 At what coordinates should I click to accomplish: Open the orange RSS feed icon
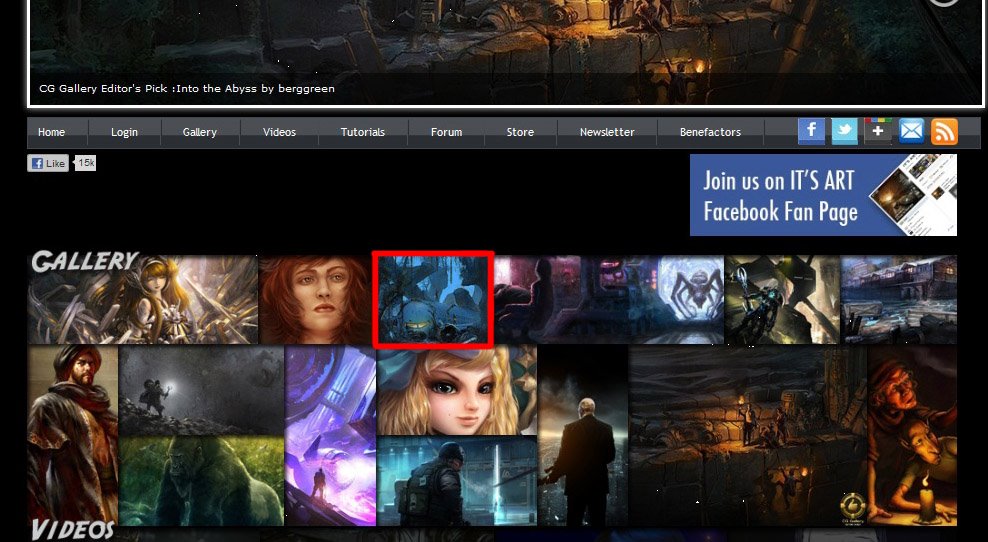click(x=944, y=132)
